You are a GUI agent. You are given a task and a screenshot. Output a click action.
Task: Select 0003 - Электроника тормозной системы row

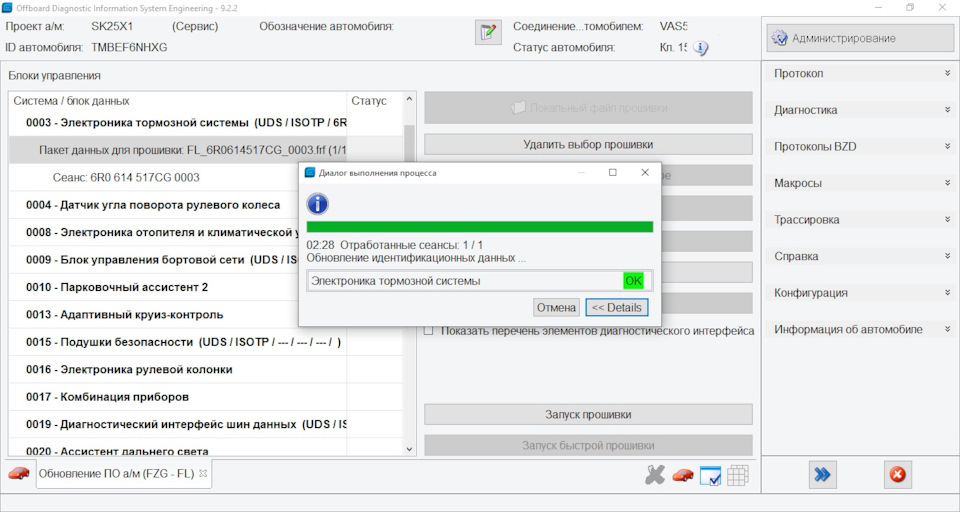tap(206, 122)
